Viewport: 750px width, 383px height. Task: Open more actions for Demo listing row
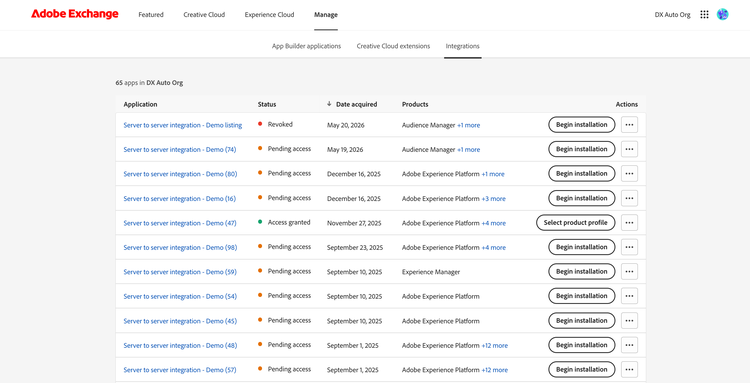(629, 125)
